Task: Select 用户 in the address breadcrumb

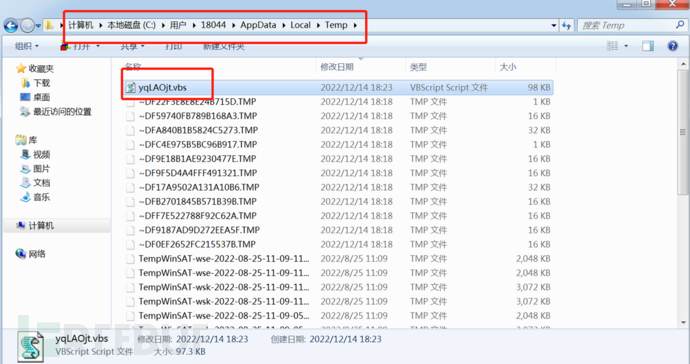Action: pos(178,25)
